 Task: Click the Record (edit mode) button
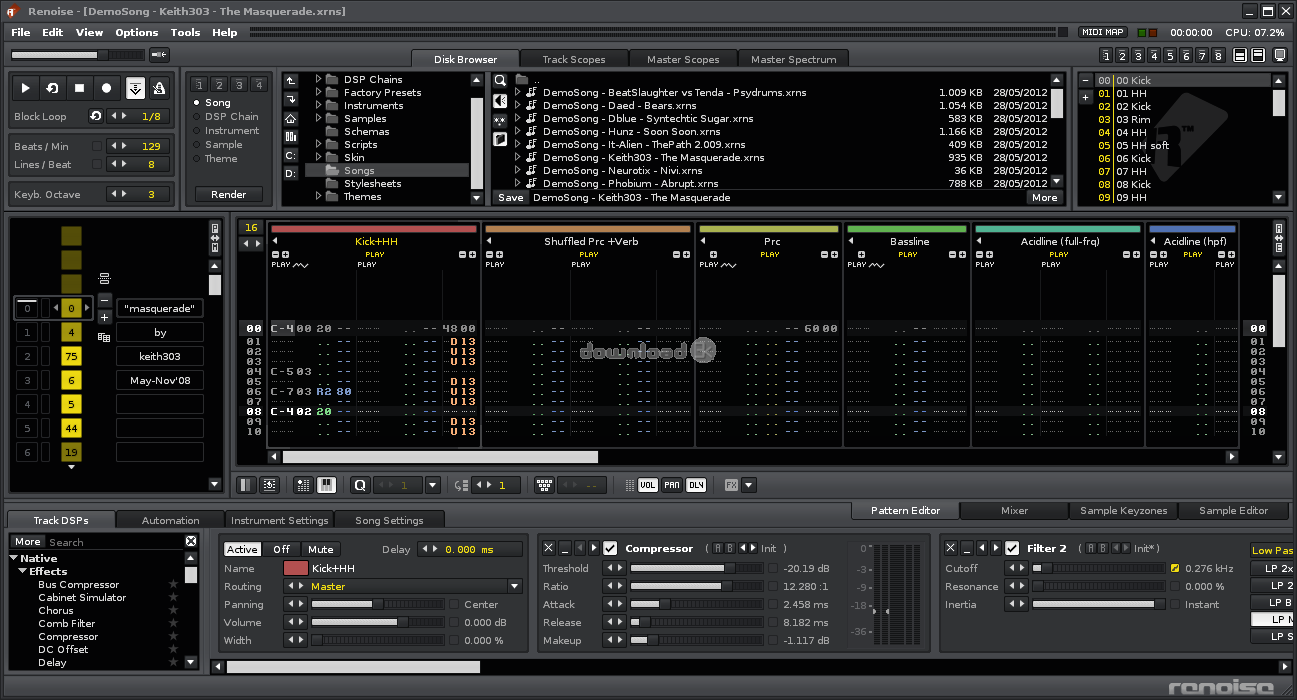[x=106, y=88]
